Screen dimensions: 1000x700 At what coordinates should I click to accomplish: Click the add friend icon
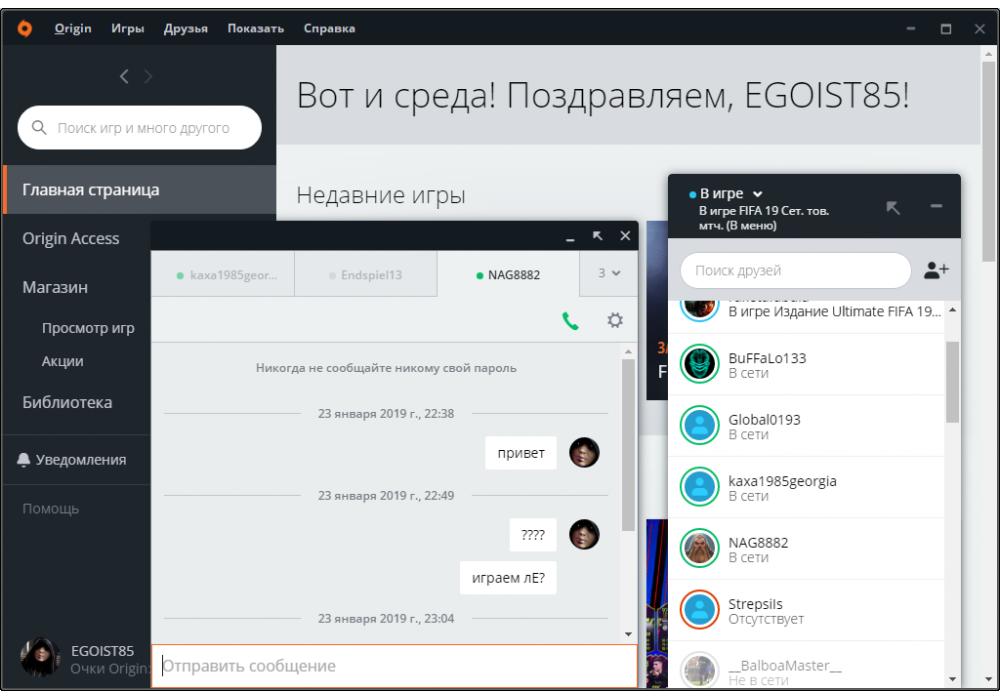[x=936, y=270]
